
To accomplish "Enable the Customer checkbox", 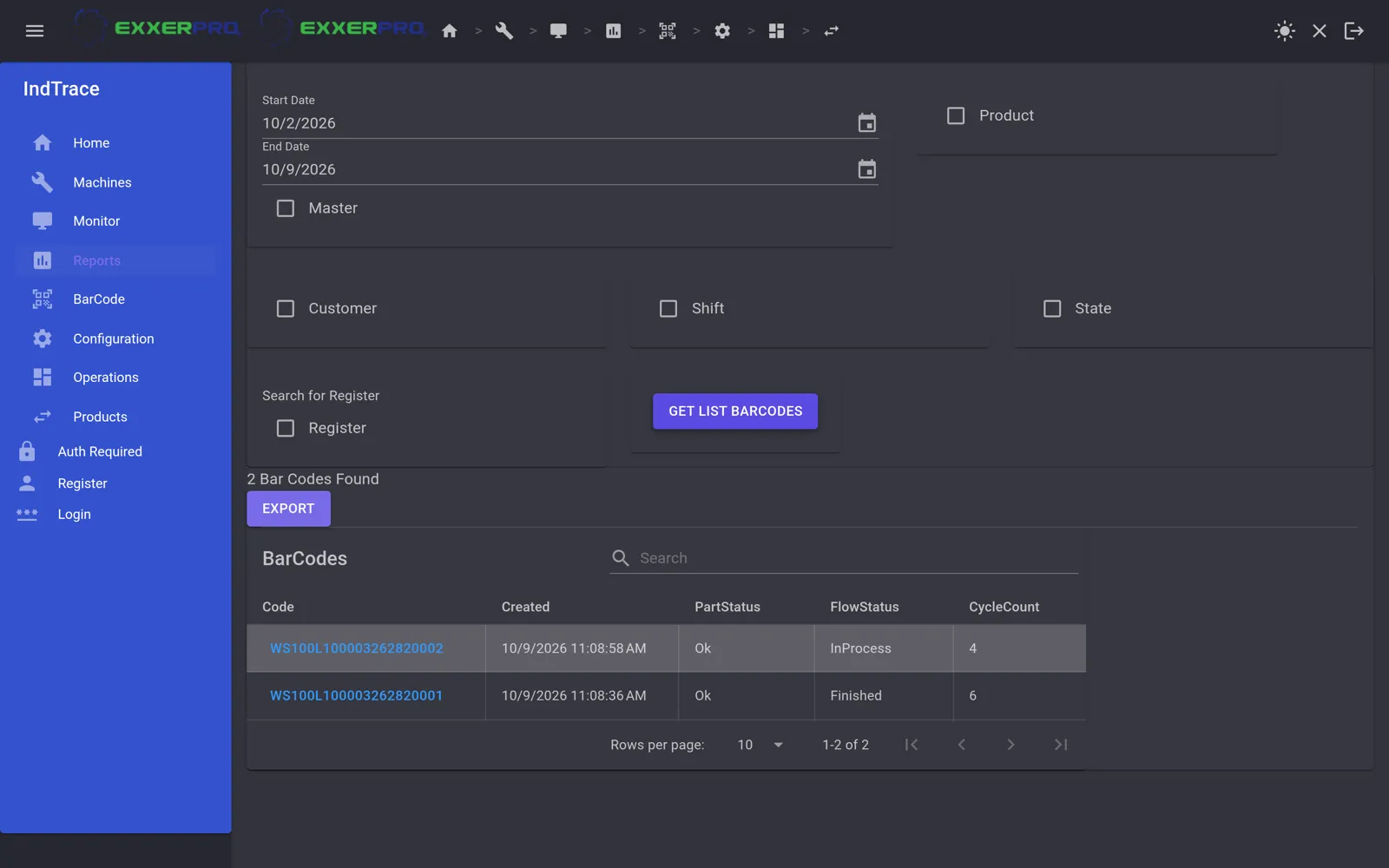I will pyautogui.click(x=286, y=308).
